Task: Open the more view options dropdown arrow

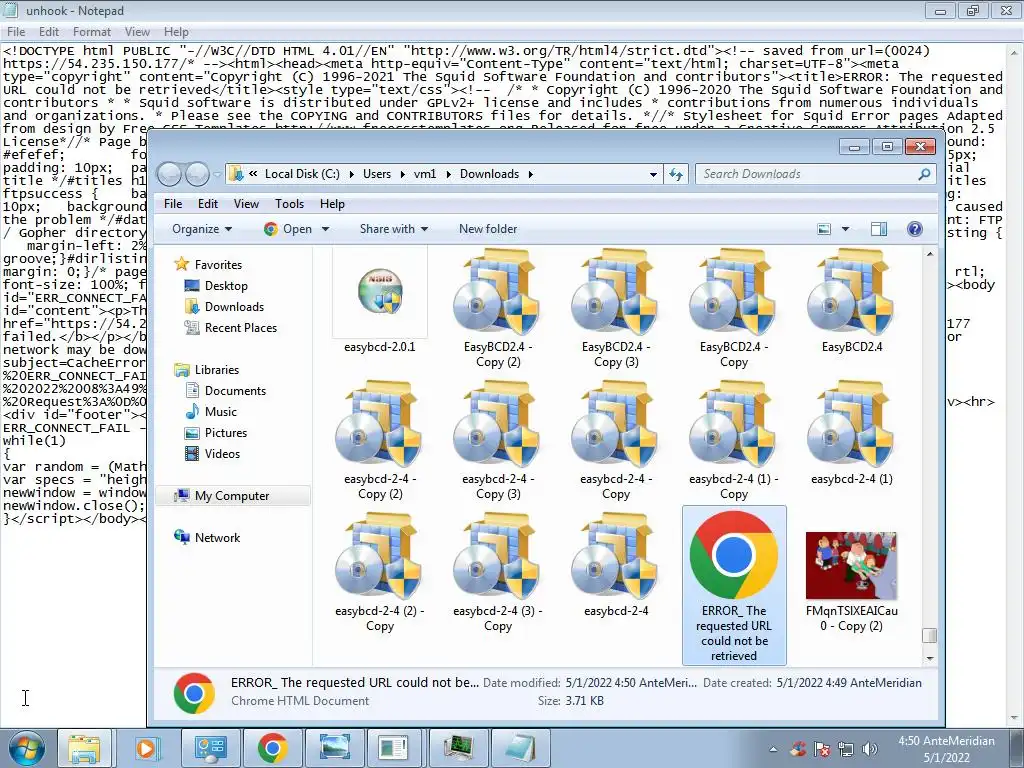Action: point(845,229)
